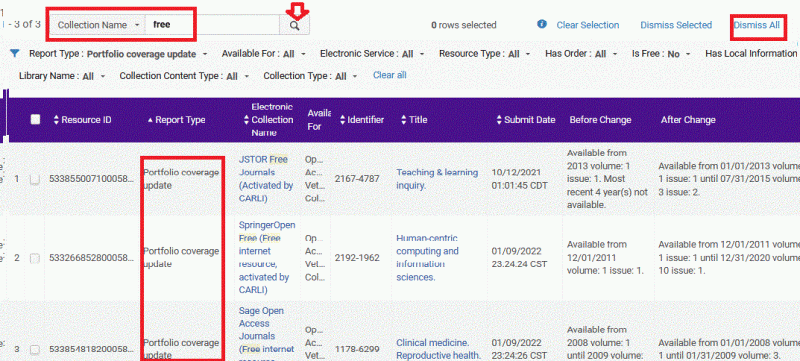Open the Library Name filter dropdown
The image size is (800, 361).
[x=61, y=76]
